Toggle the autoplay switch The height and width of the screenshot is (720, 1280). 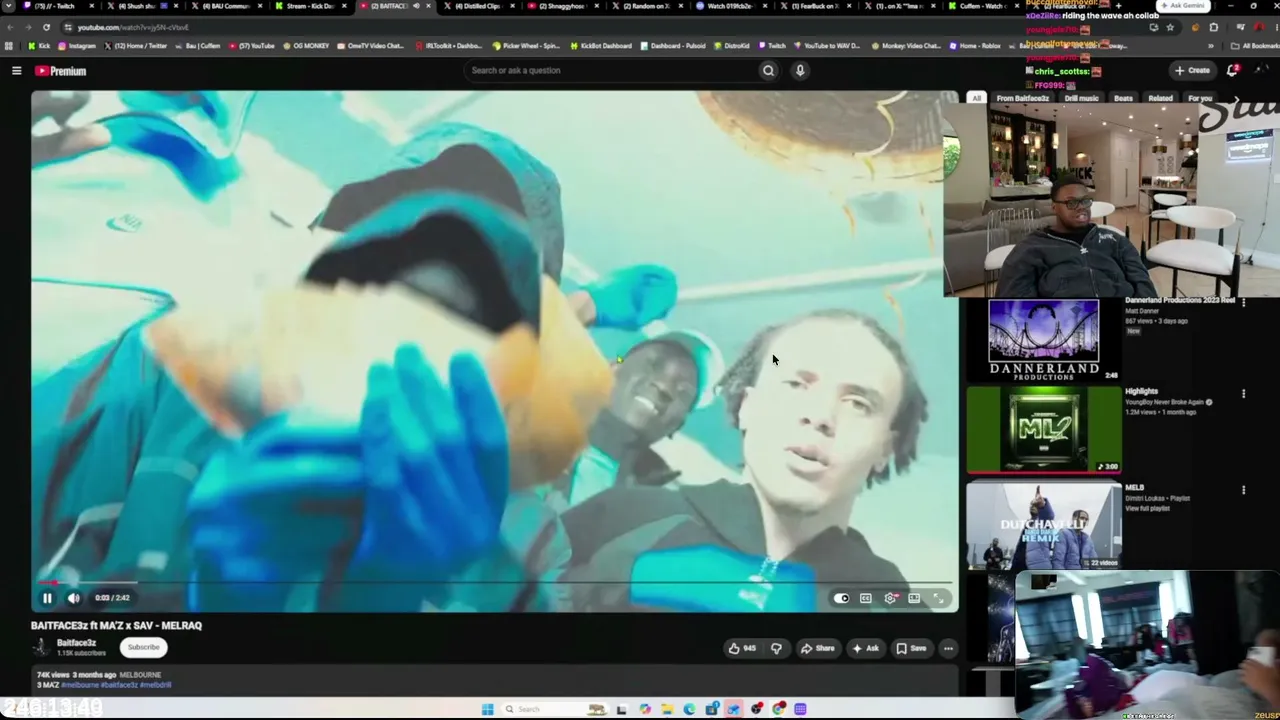[x=841, y=598]
